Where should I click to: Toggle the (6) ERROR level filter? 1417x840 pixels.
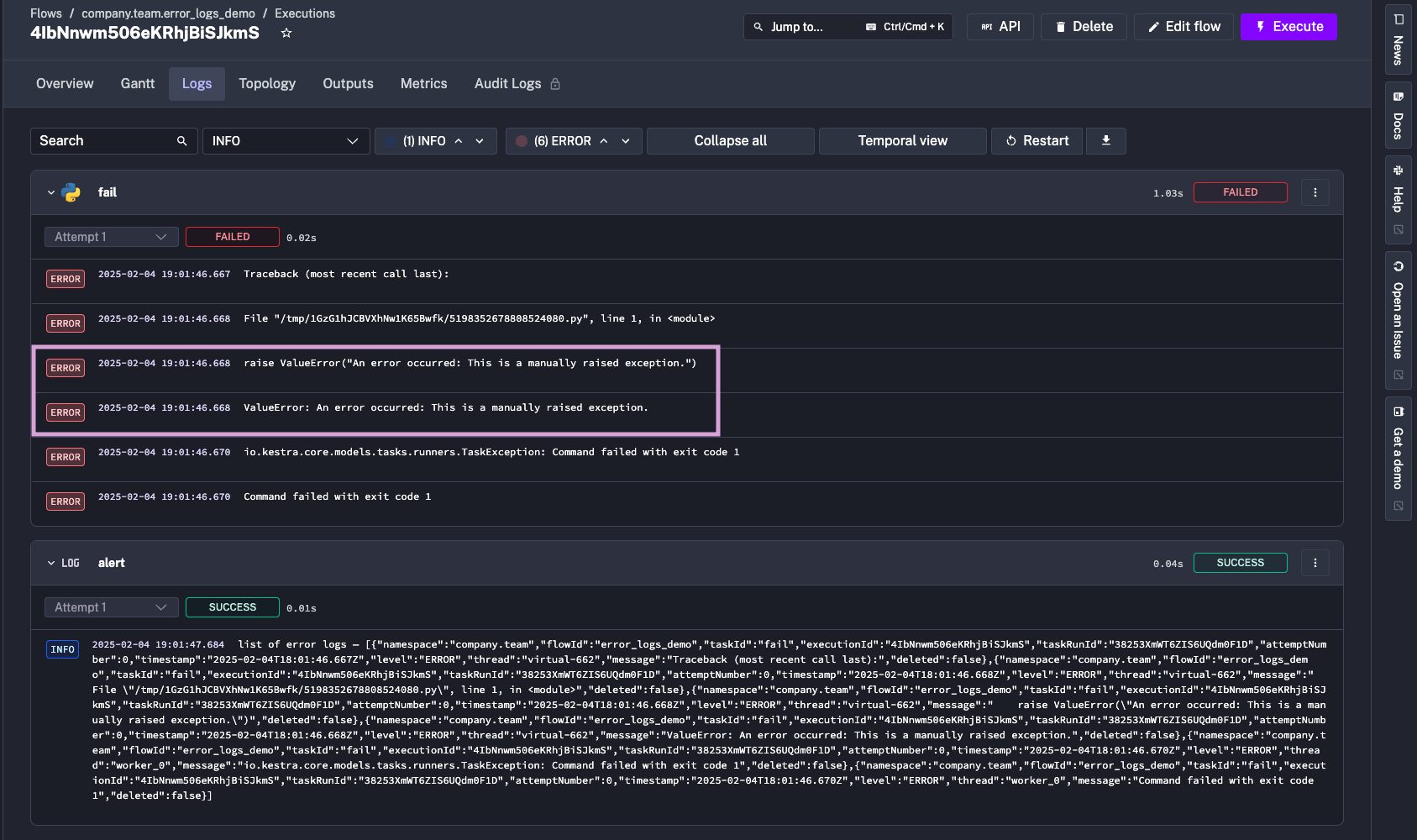562,141
